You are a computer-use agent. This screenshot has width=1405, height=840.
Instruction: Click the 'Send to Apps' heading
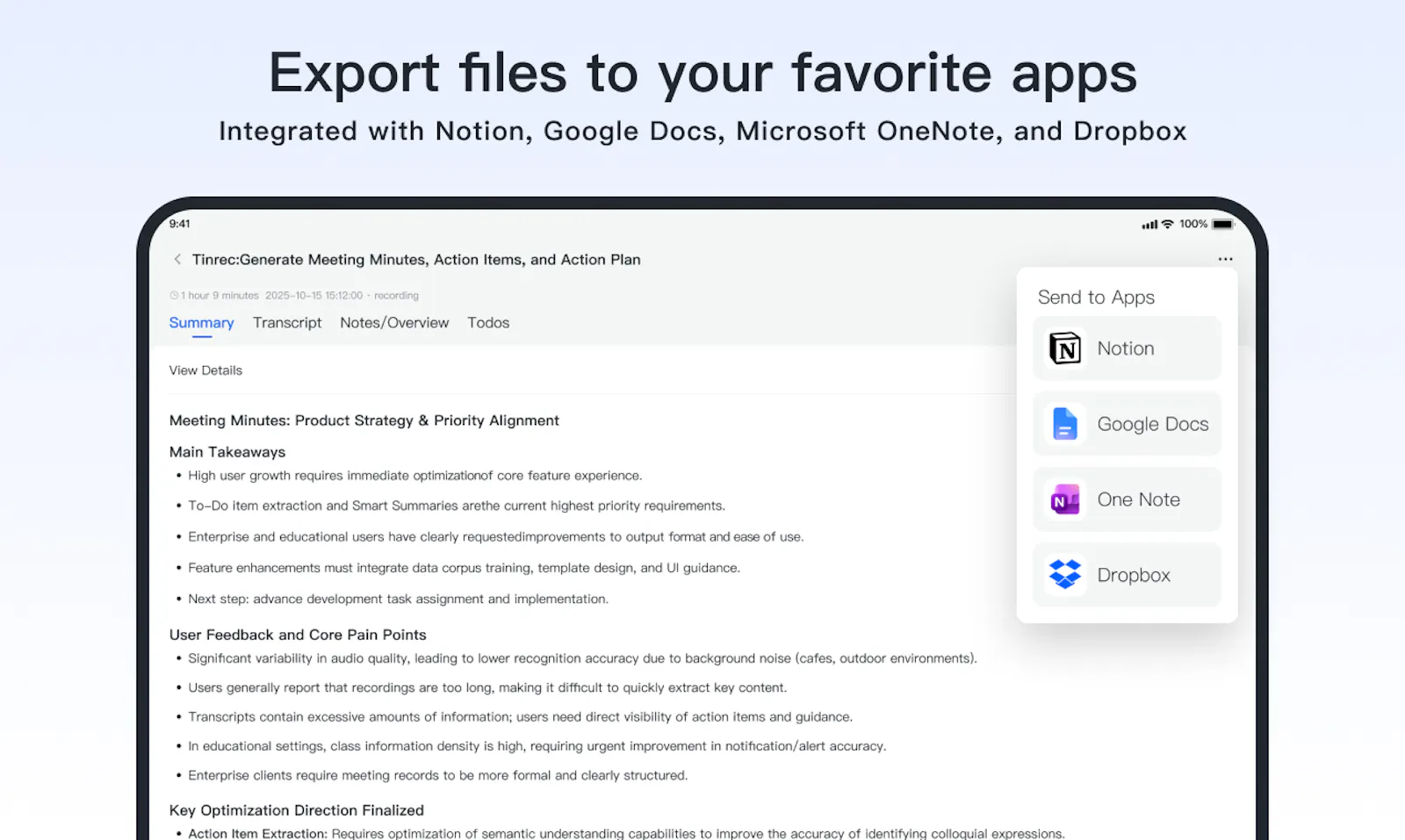[1096, 298]
